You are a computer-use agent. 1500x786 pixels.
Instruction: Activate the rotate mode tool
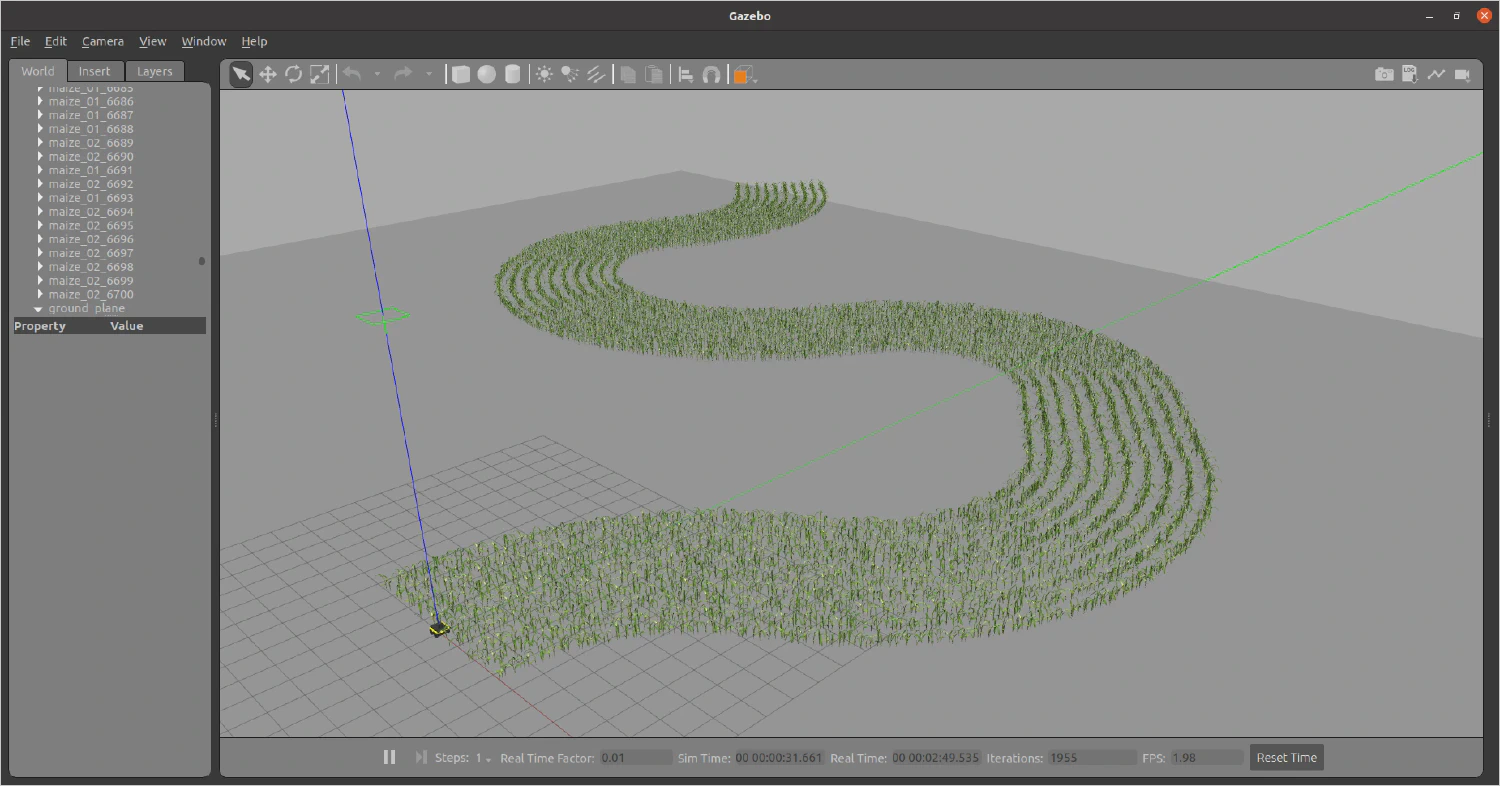pyautogui.click(x=294, y=74)
